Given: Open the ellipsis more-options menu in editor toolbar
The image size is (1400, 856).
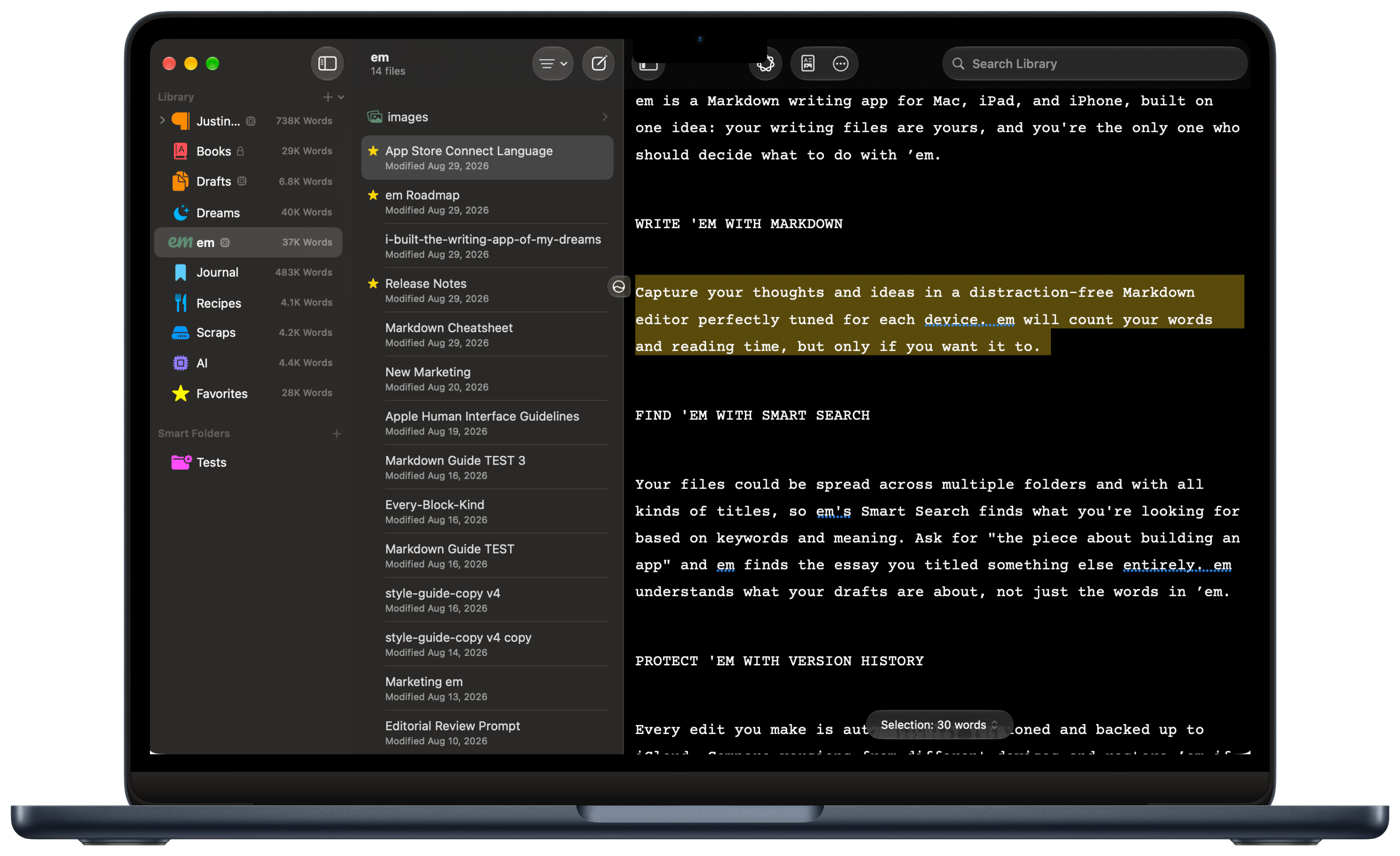Looking at the screenshot, I should pyautogui.click(x=841, y=64).
